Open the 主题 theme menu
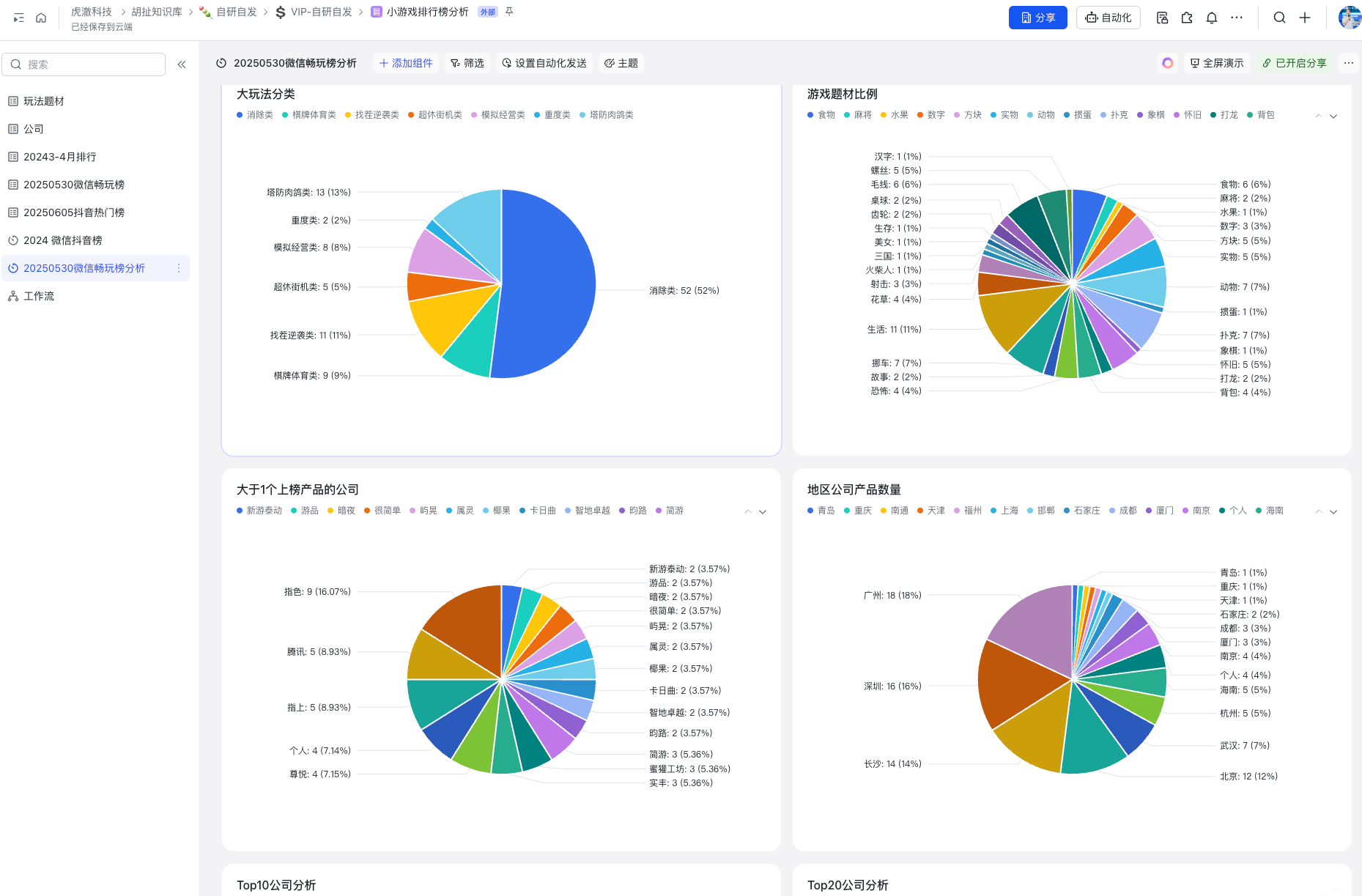Screen dimensions: 1362x896 coord(621,63)
